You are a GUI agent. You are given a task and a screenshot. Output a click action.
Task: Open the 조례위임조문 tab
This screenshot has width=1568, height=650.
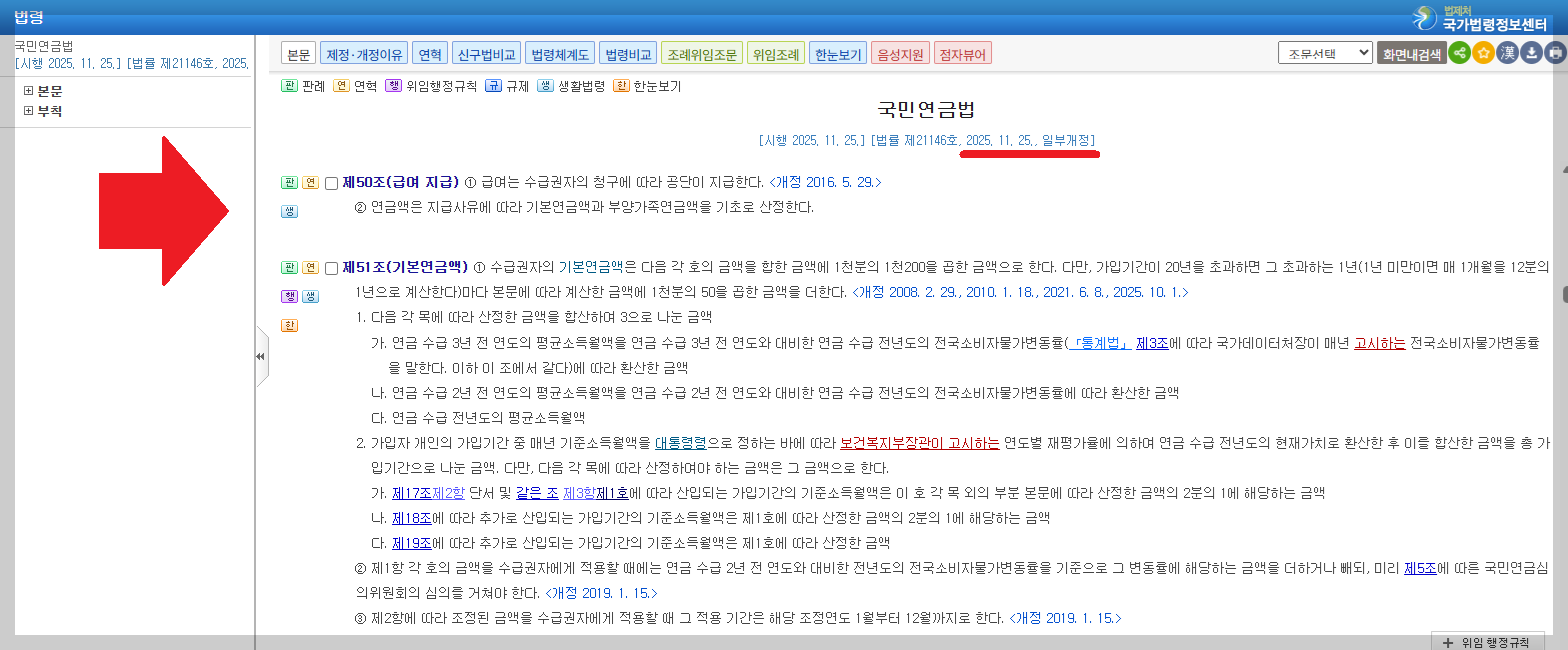click(x=702, y=54)
